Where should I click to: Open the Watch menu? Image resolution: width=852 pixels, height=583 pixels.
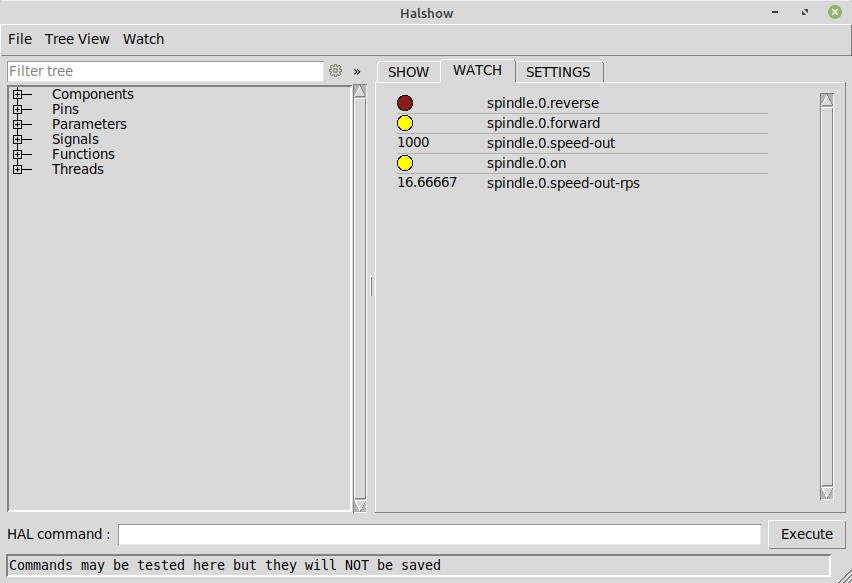[143, 39]
